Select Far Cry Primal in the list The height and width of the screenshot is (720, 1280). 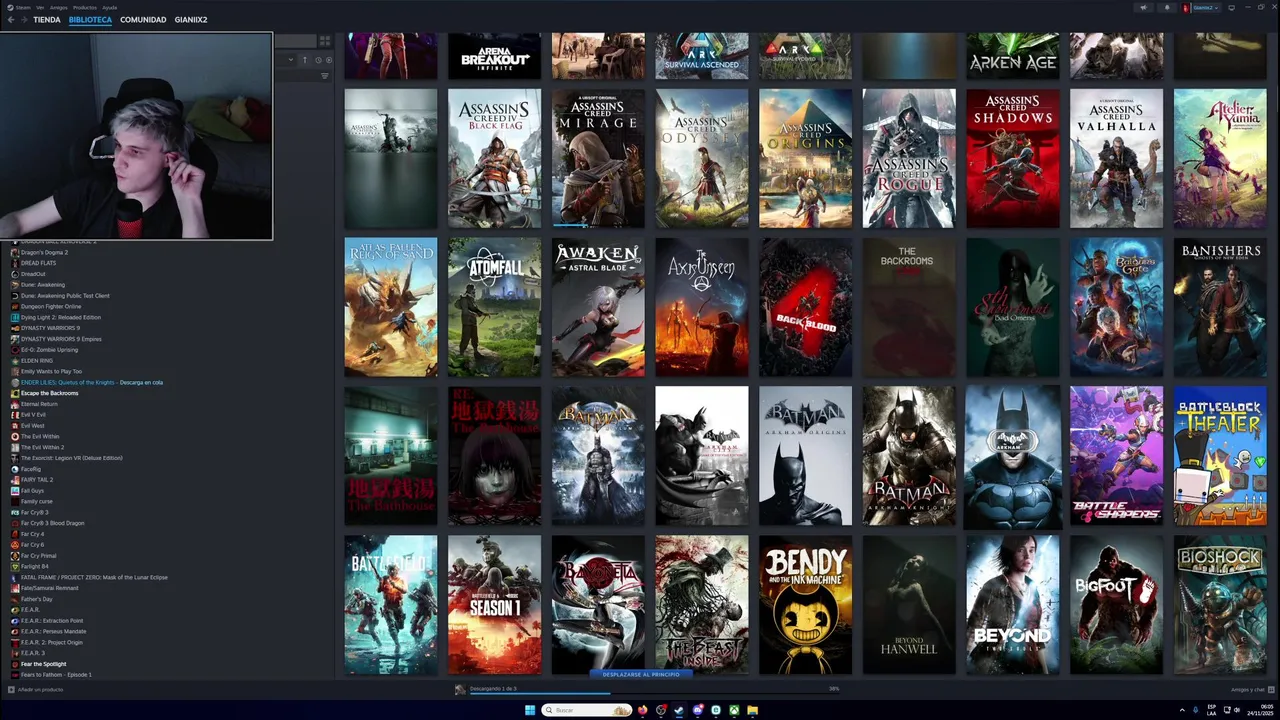(39, 556)
